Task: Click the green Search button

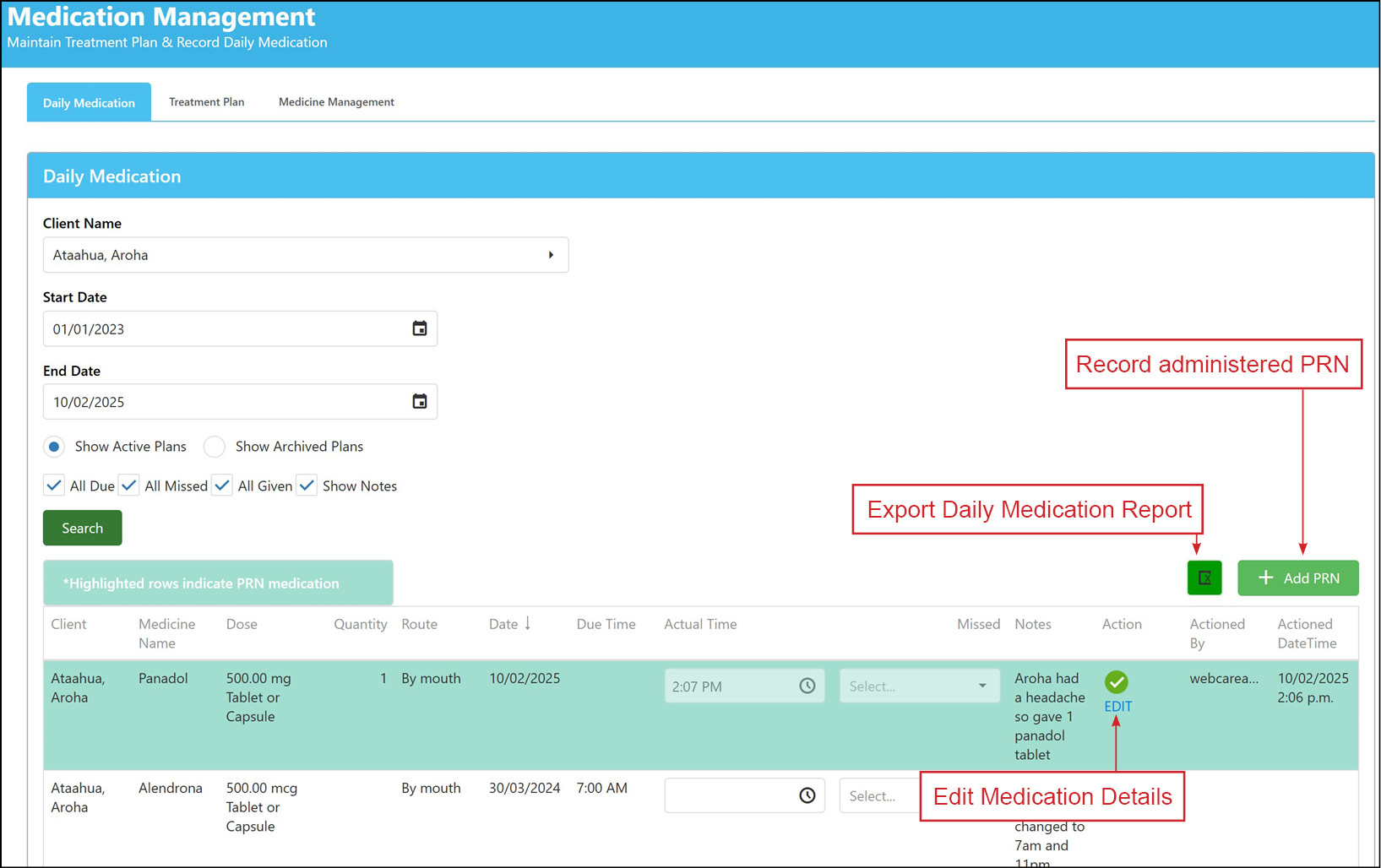Action: click(83, 528)
